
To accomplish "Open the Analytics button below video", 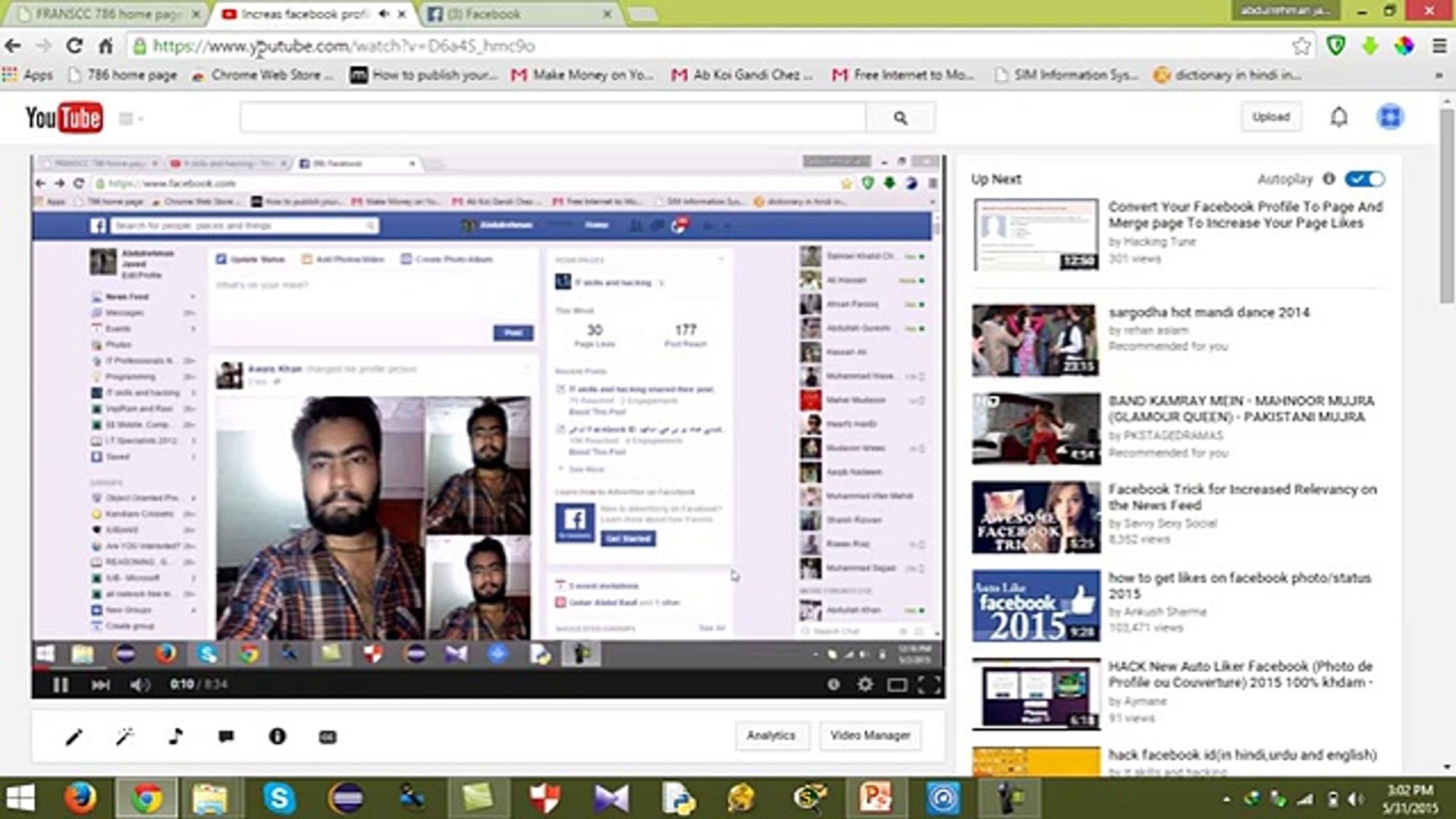I will click(771, 736).
